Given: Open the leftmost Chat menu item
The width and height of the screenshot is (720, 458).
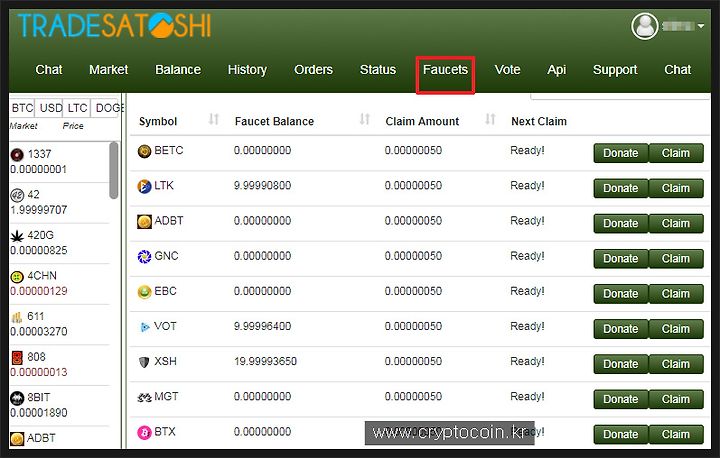Looking at the screenshot, I should point(49,70).
